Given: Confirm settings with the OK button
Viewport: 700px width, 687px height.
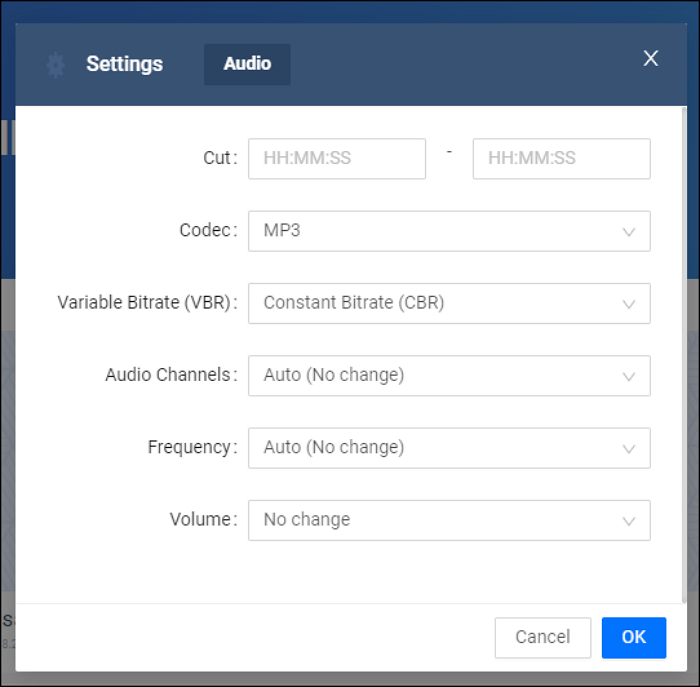Looking at the screenshot, I should (634, 637).
